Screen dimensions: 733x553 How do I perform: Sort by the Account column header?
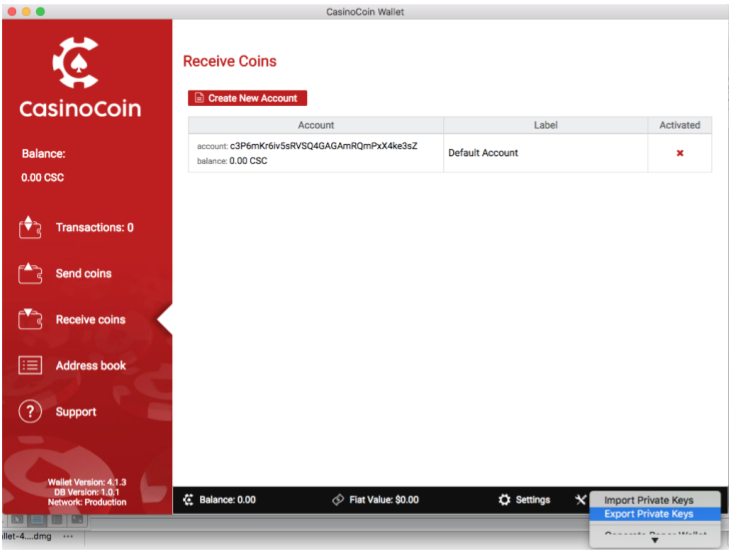[x=316, y=125]
